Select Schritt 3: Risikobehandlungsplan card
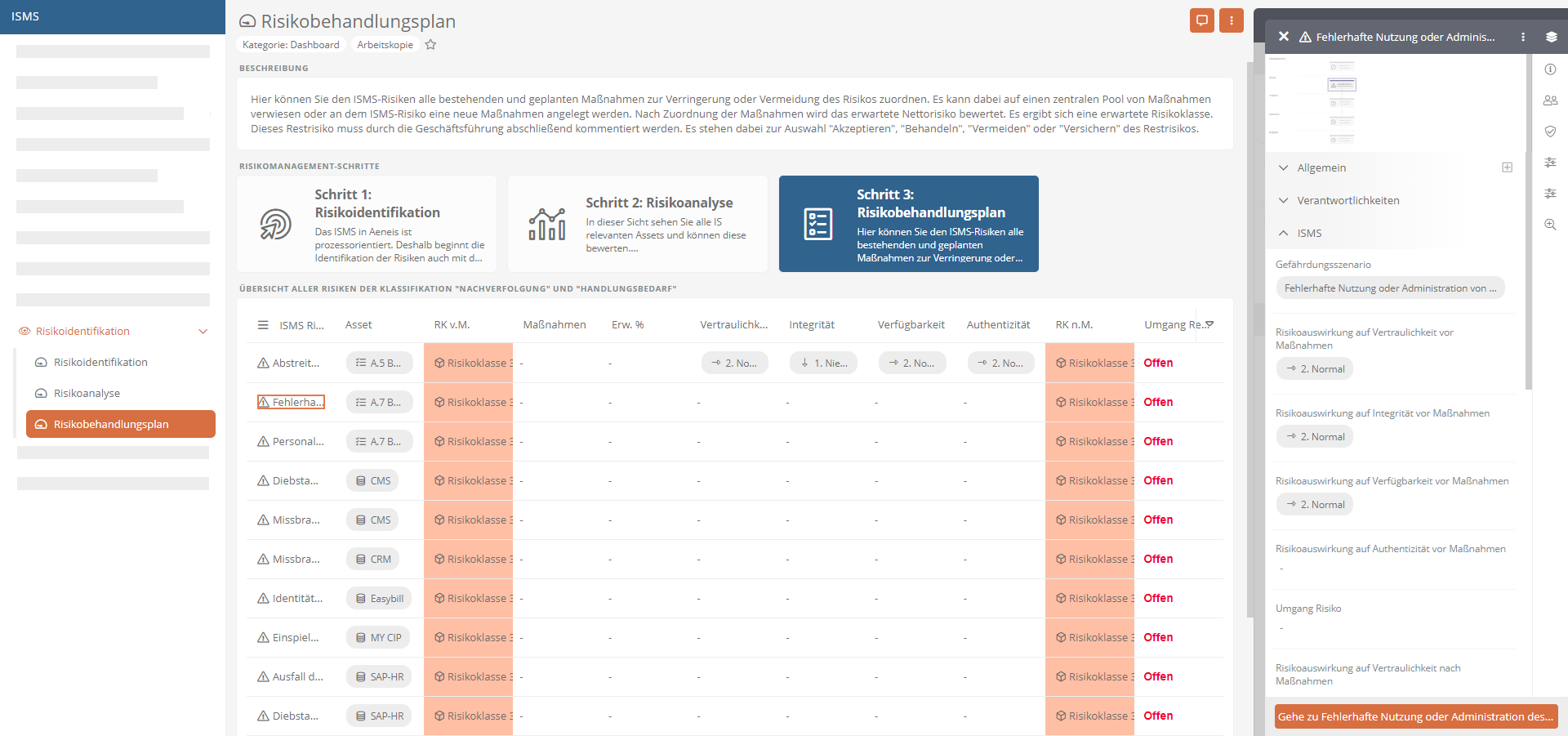Image resolution: width=1568 pixels, height=736 pixels. (909, 224)
